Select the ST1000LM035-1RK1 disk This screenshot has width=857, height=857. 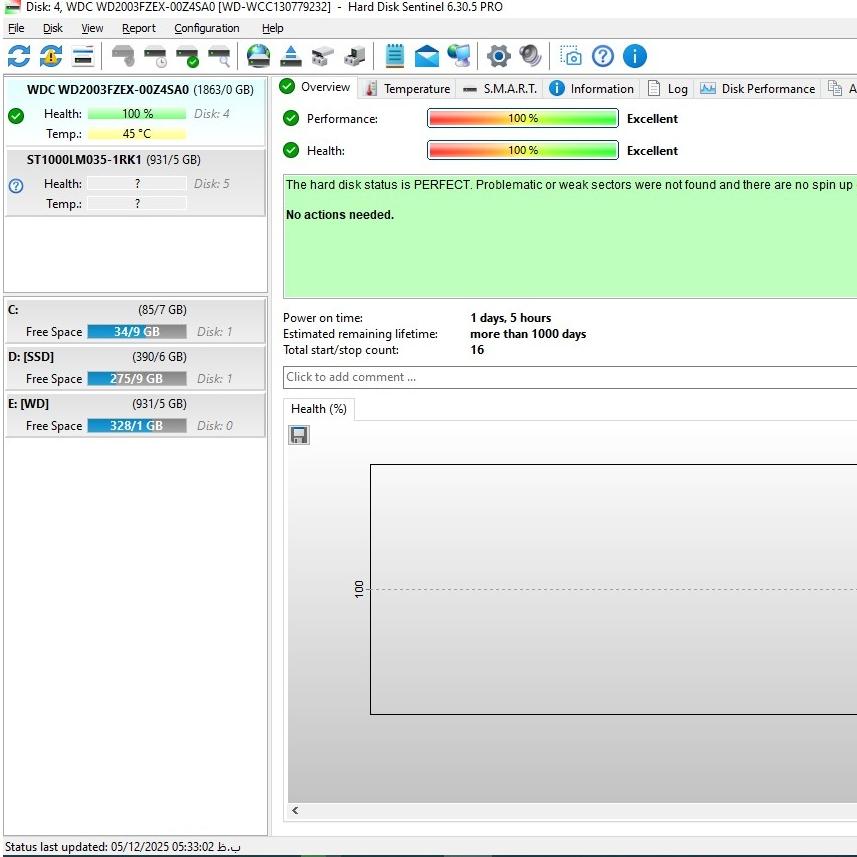click(113, 160)
